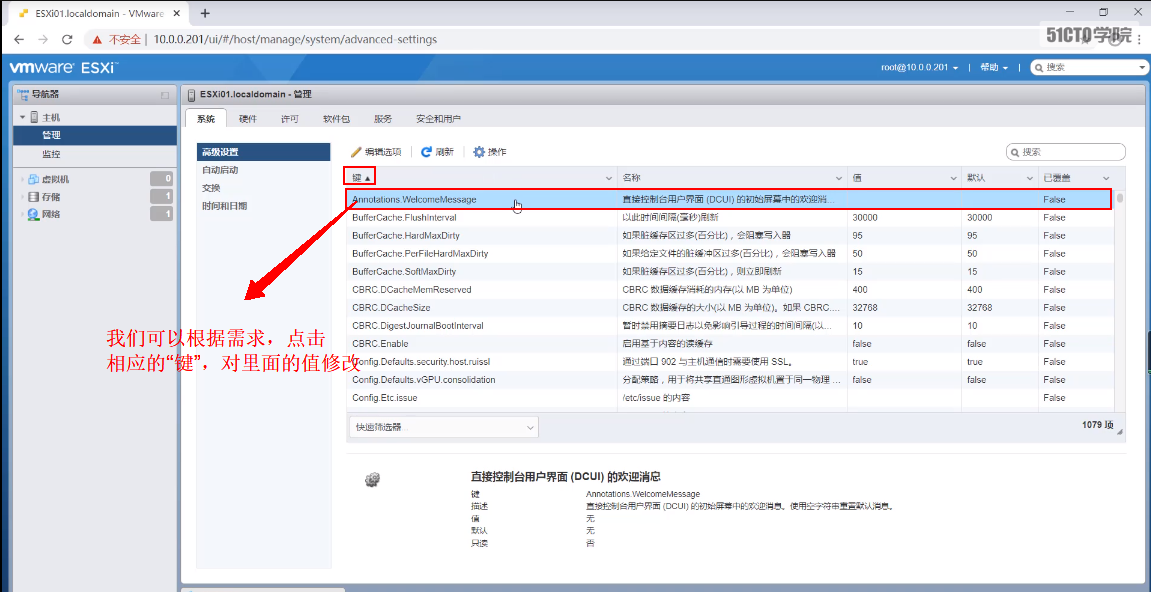The width and height of the screenshot is (1151, 592).
Task: Click the Actions gear icon
Action: pos(479,152)
